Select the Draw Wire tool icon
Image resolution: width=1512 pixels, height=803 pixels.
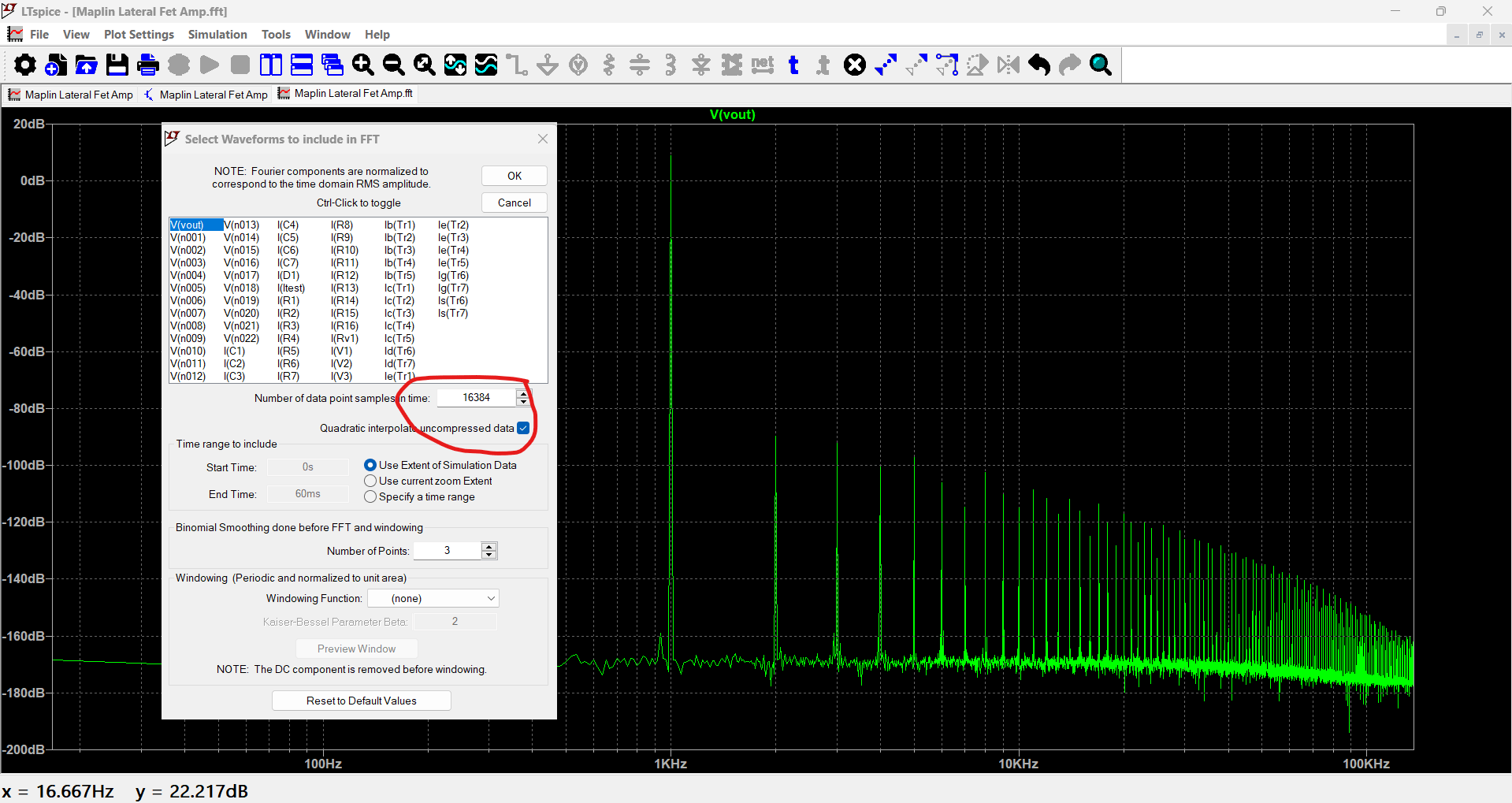tap(517, 65)
